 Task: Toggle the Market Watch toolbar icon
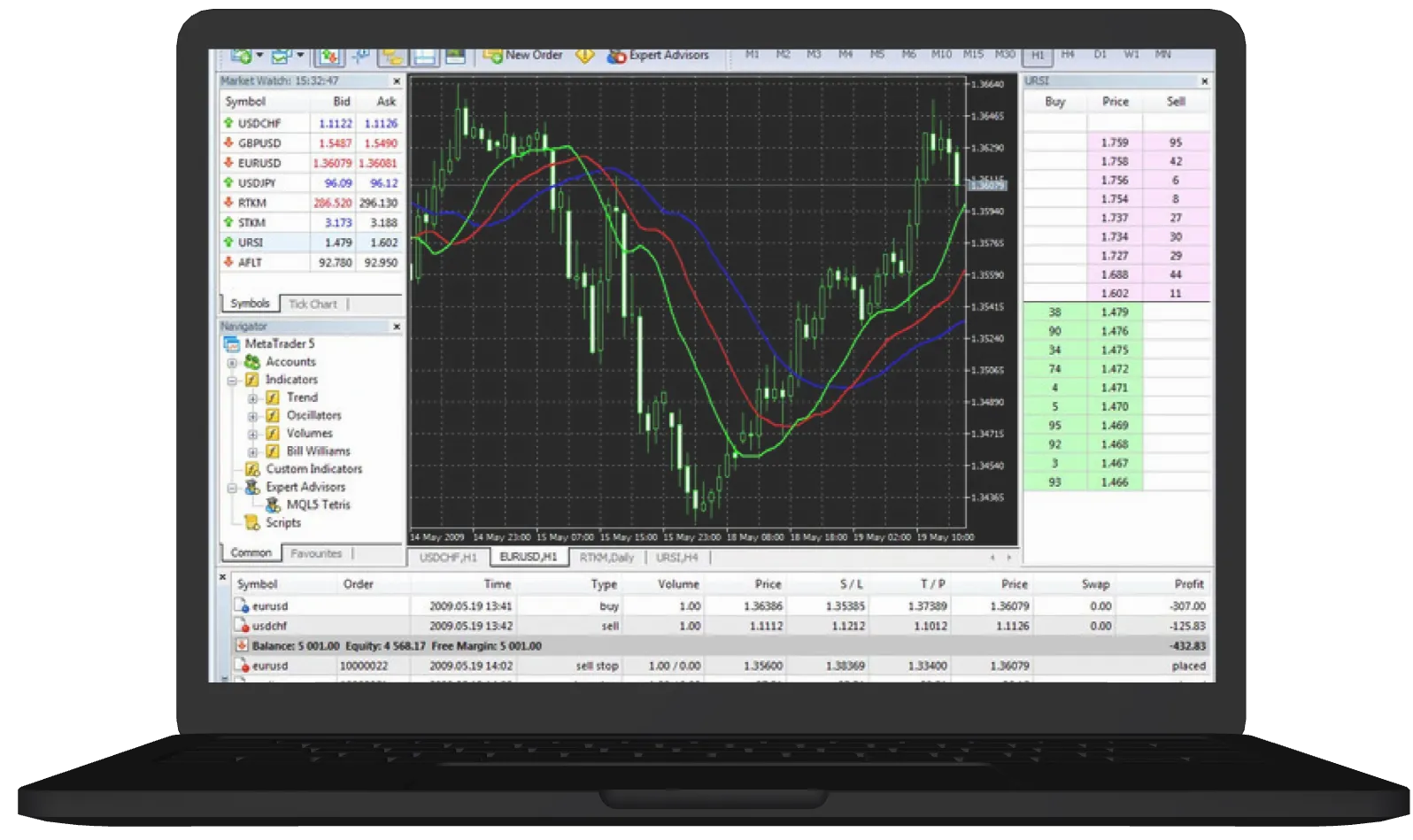(329, 56)
